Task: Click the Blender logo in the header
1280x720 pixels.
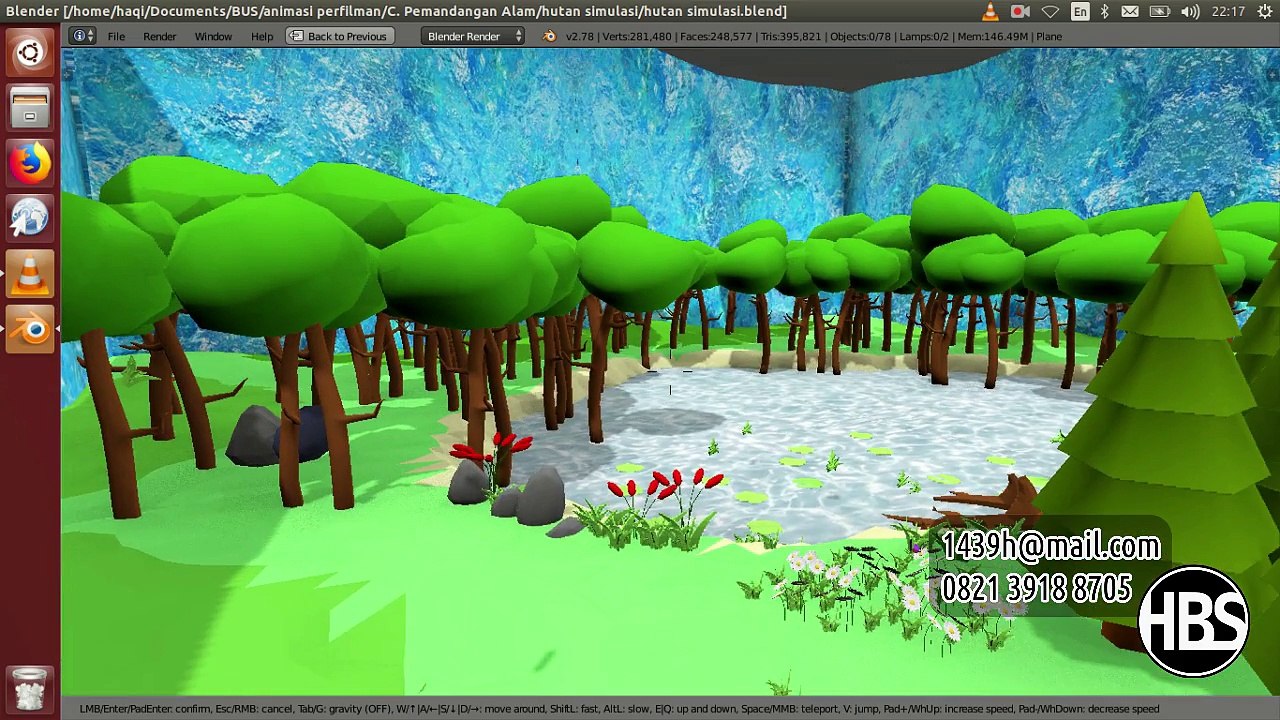Action: click(549, 36)
